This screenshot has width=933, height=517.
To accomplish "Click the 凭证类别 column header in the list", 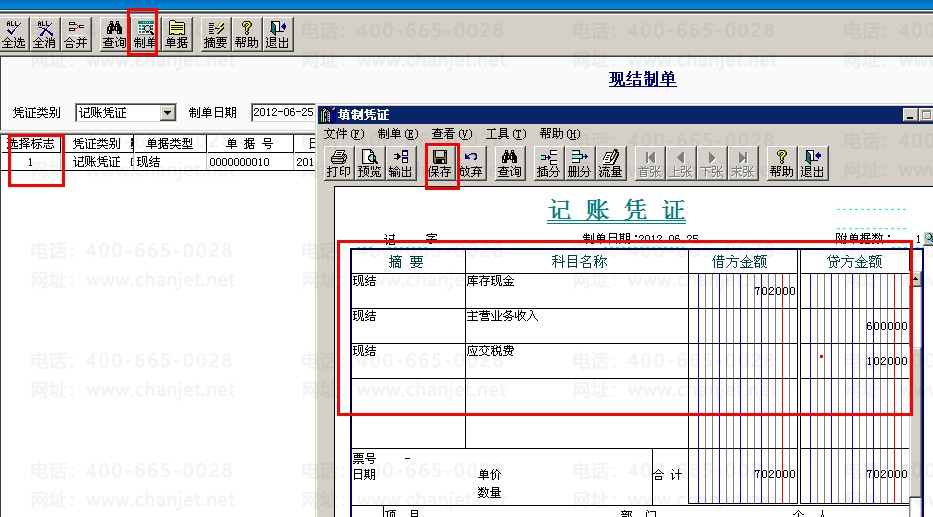I will [96, 143].
